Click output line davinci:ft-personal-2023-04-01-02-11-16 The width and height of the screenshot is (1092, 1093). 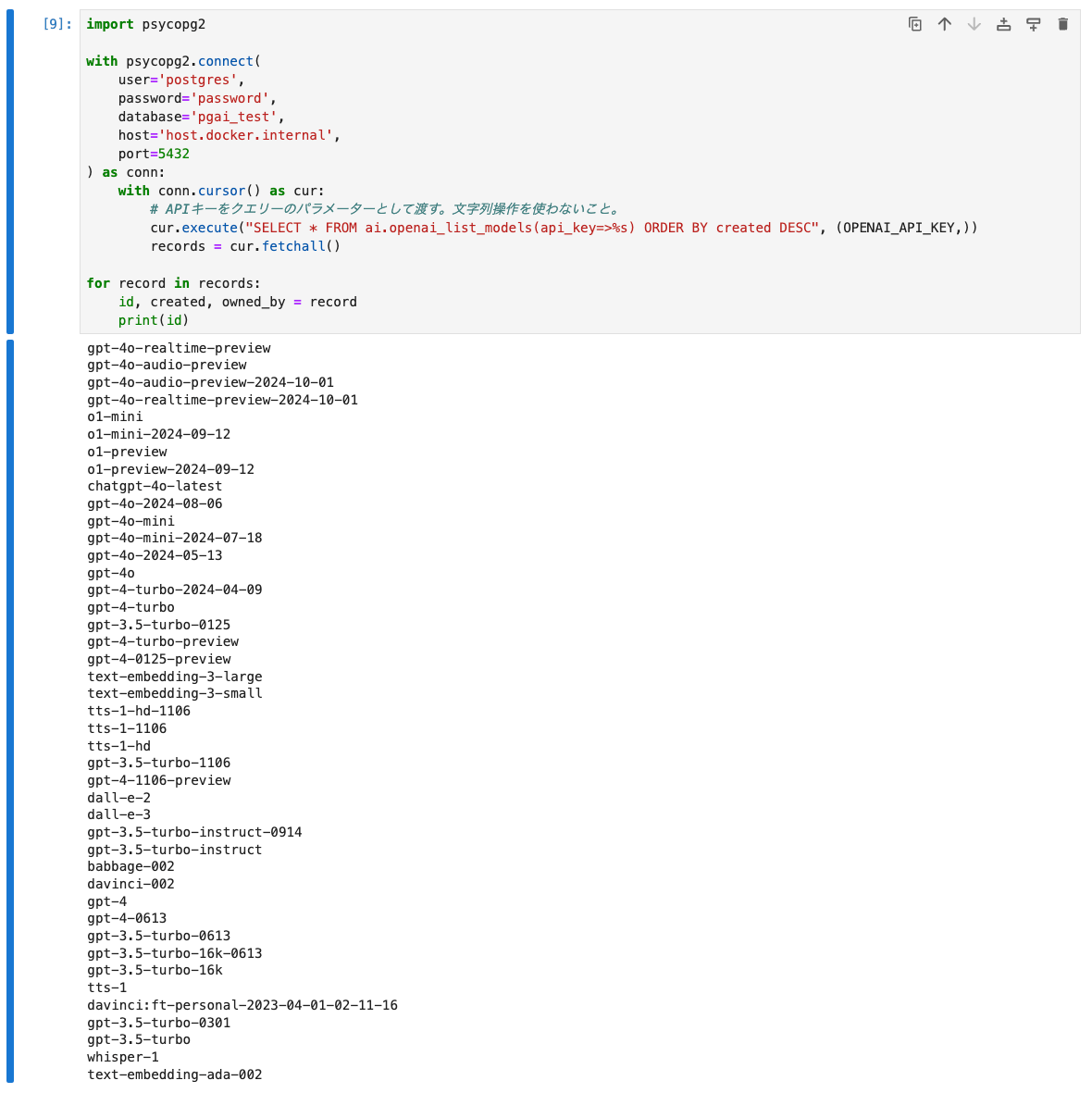tap(242, 1005)
